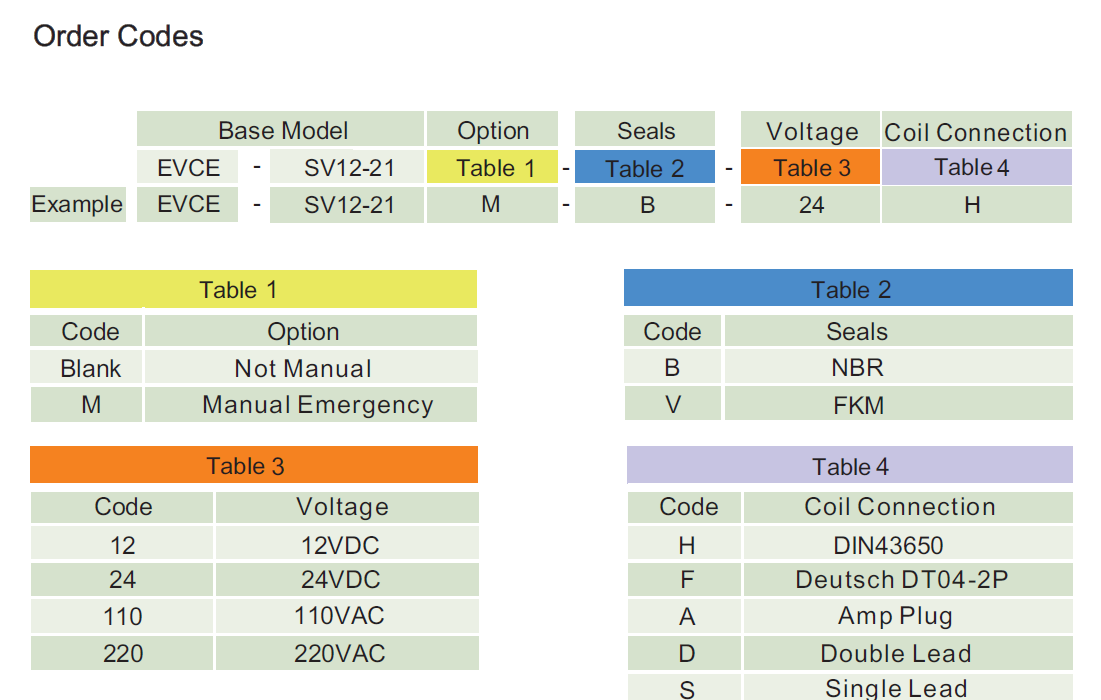Select the FKM seals entry
Image resolution: width=1101 pixels, height=700 pixels.
(857, 405)
